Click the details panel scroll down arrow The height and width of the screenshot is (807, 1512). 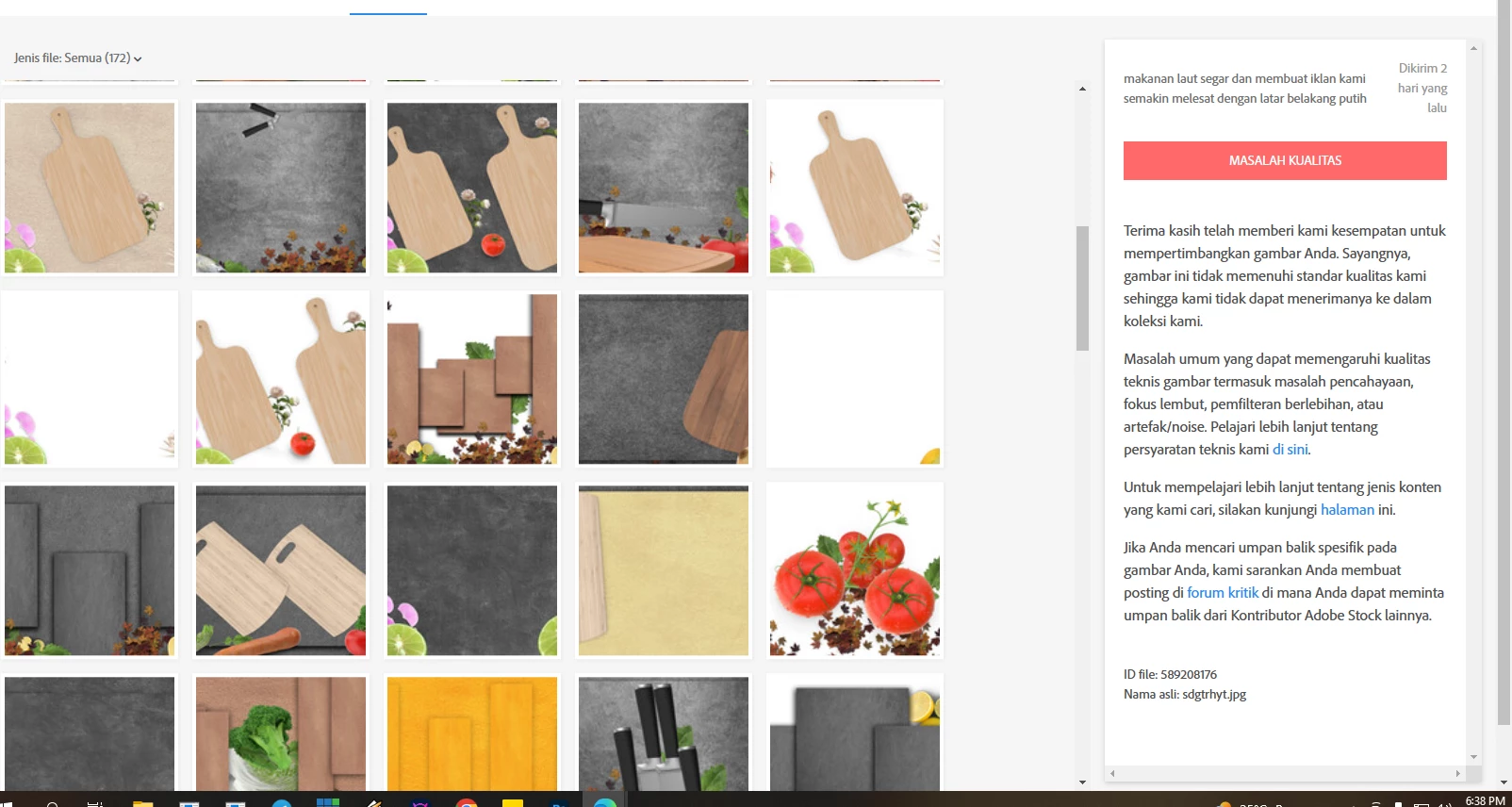1473,757
